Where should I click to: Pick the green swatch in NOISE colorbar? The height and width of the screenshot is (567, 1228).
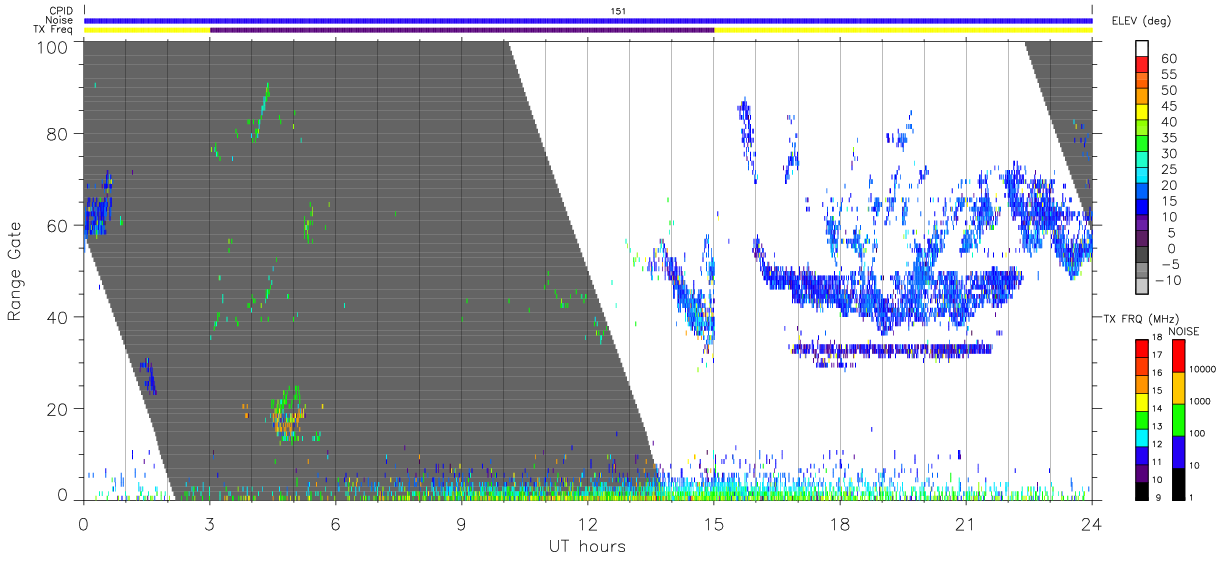pos(1177,420)
